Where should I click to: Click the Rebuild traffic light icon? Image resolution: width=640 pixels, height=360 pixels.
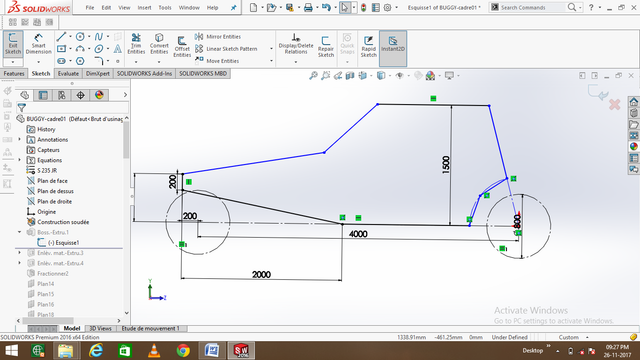[363, 7]
